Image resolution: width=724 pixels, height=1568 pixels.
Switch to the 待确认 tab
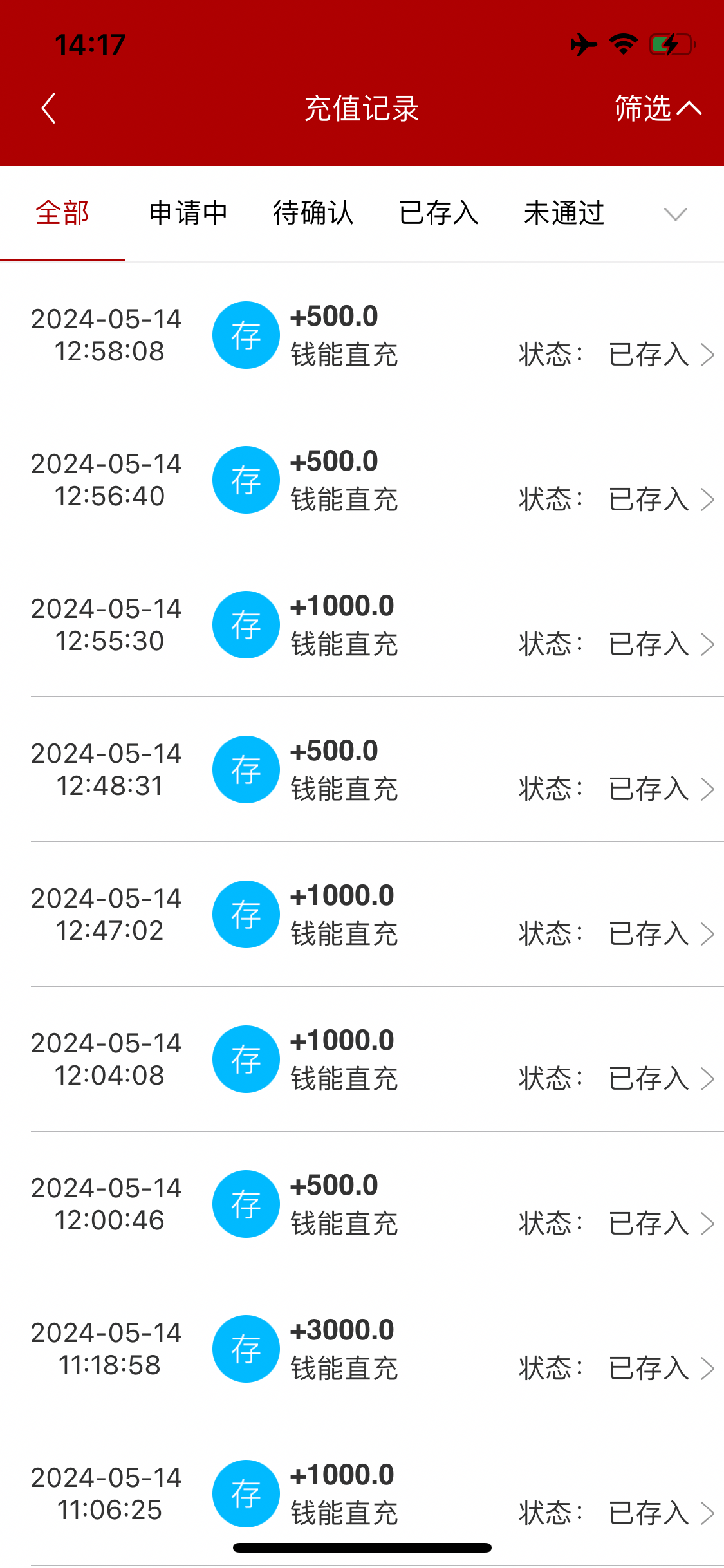click(313, 214)
